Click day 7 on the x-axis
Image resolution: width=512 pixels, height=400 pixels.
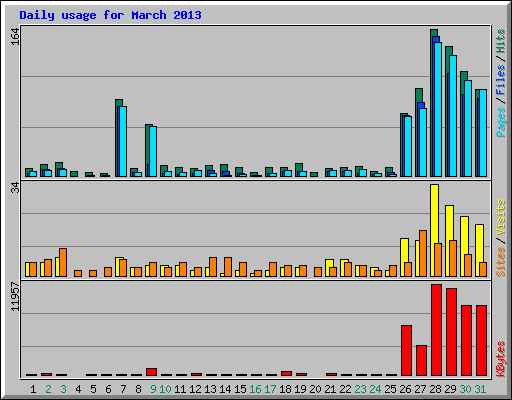coord(123,389)
